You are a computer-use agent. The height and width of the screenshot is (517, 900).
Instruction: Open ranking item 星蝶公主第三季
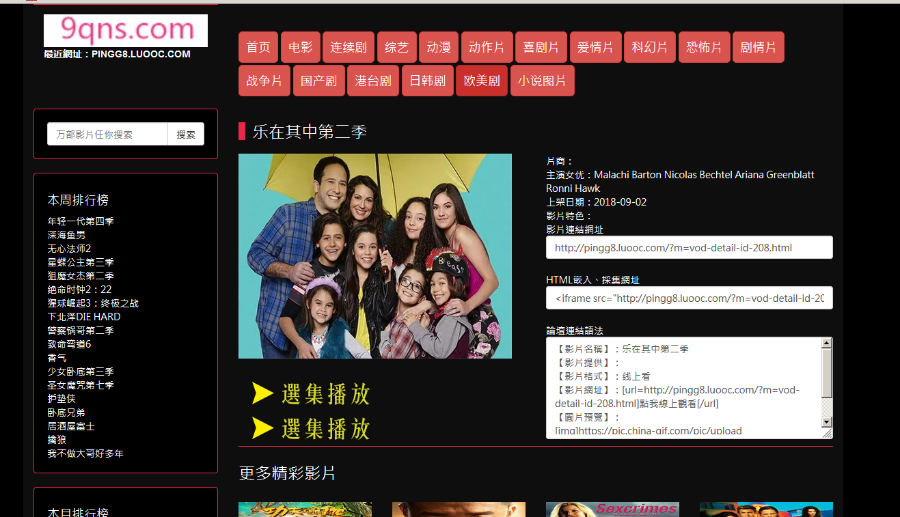tap(80, 262)
